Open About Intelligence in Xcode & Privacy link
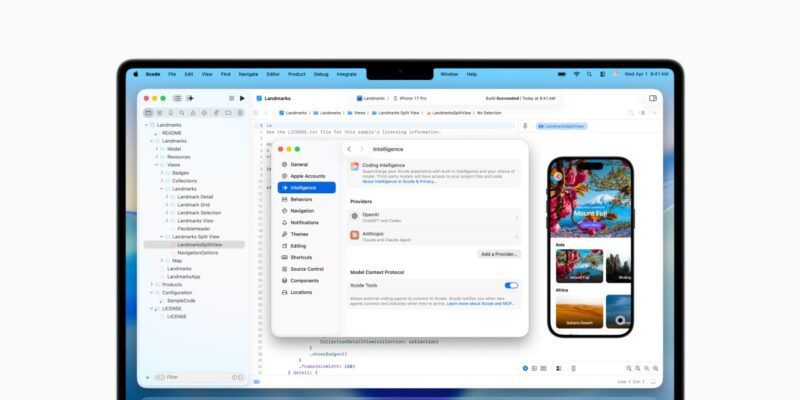The width and height of the screenshot is (800, 400). [x=399, y=181]
